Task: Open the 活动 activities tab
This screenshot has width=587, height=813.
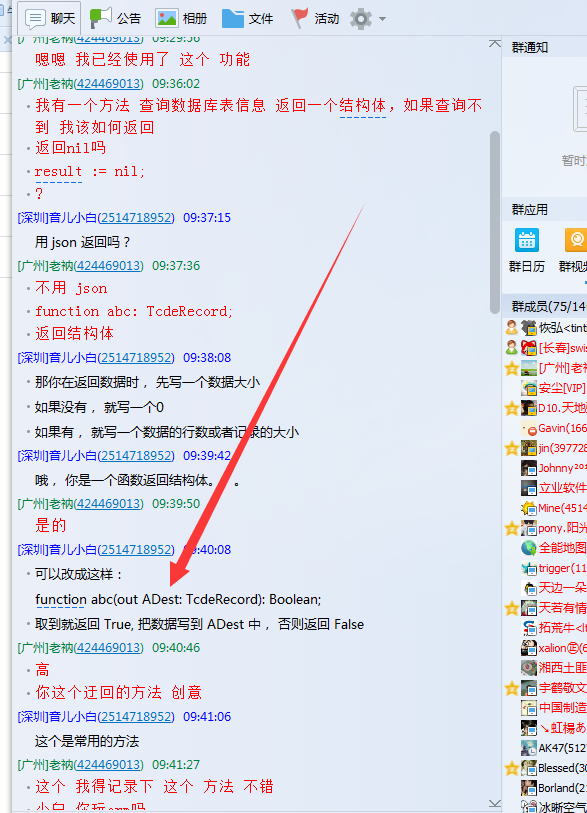Action: [315, 19]
